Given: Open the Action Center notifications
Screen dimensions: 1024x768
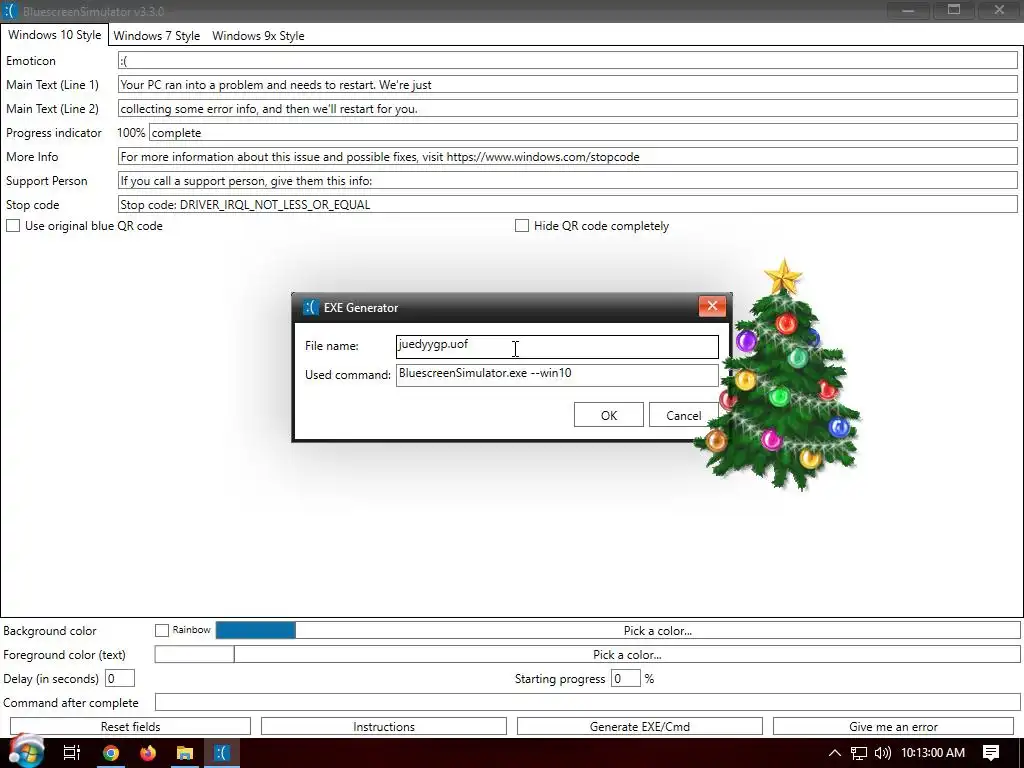Looking at the screenshot, I should [x=991, y=753].
